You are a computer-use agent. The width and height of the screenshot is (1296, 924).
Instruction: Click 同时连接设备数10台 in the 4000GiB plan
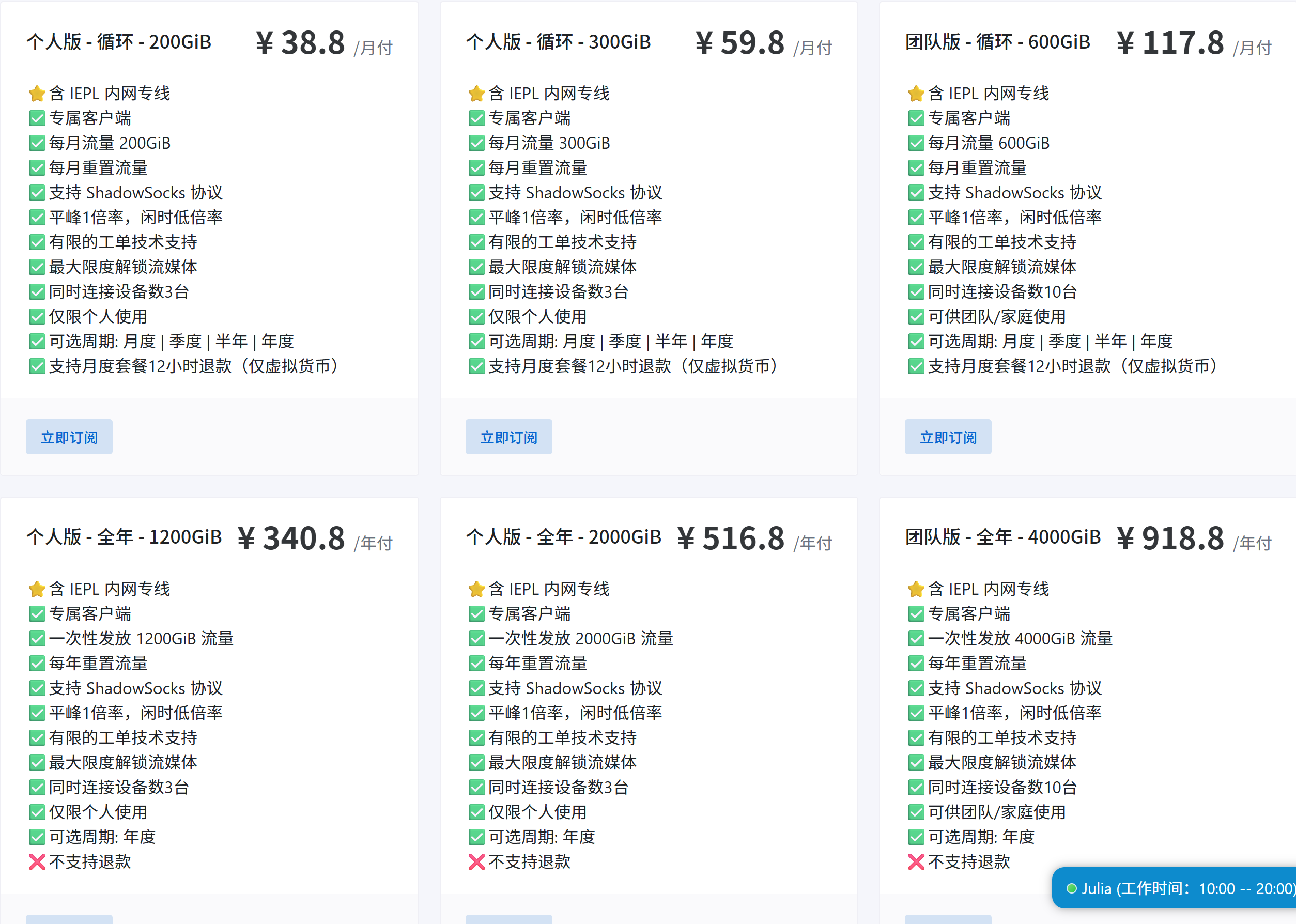(x=1002, y=788)
